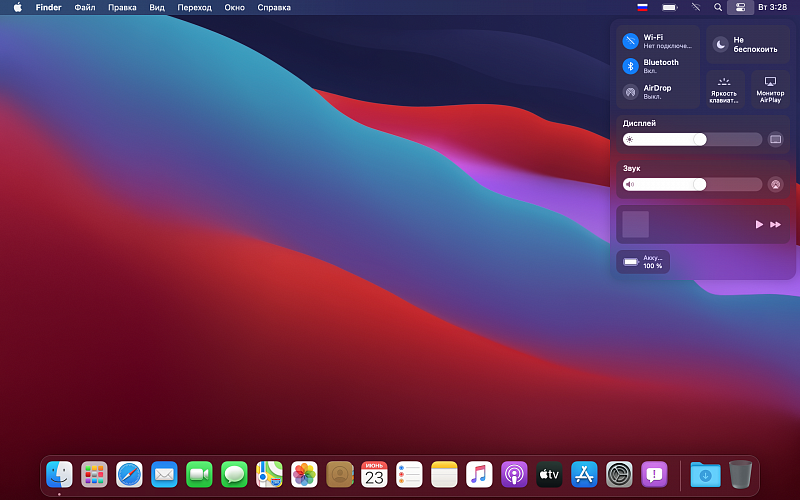Skip forward in the media player widget
Viewport: 800px width, 500px height.
pos(775,224)
